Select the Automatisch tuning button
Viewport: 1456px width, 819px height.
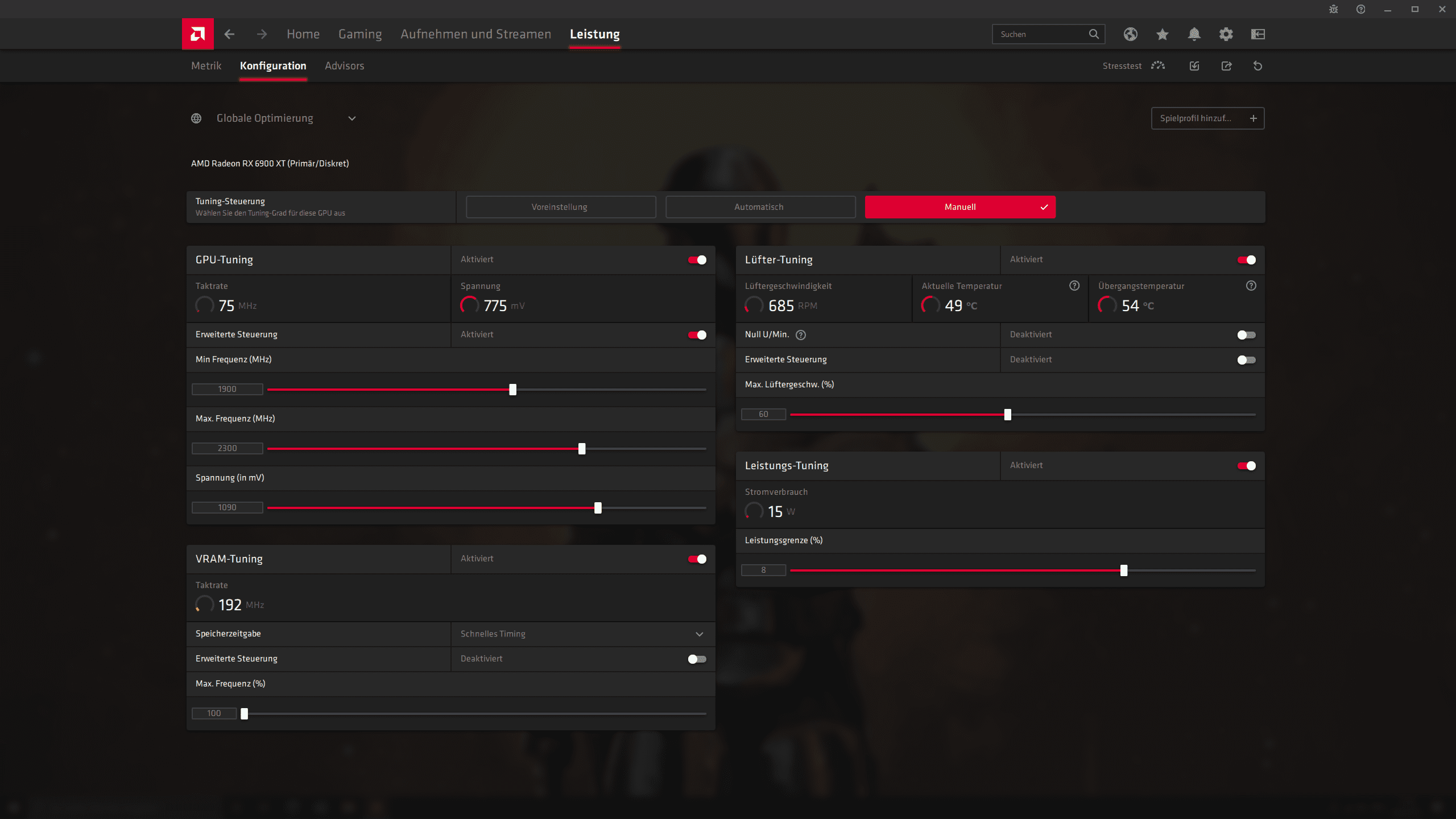pos(760,207)
